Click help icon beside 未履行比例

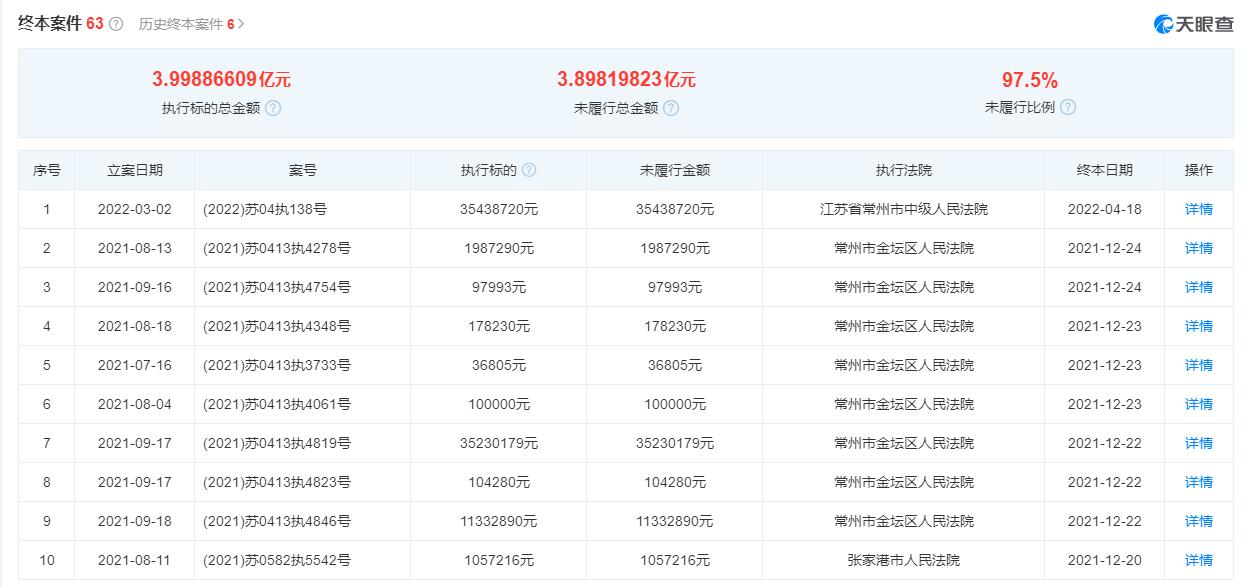[x=1067, y=108]
